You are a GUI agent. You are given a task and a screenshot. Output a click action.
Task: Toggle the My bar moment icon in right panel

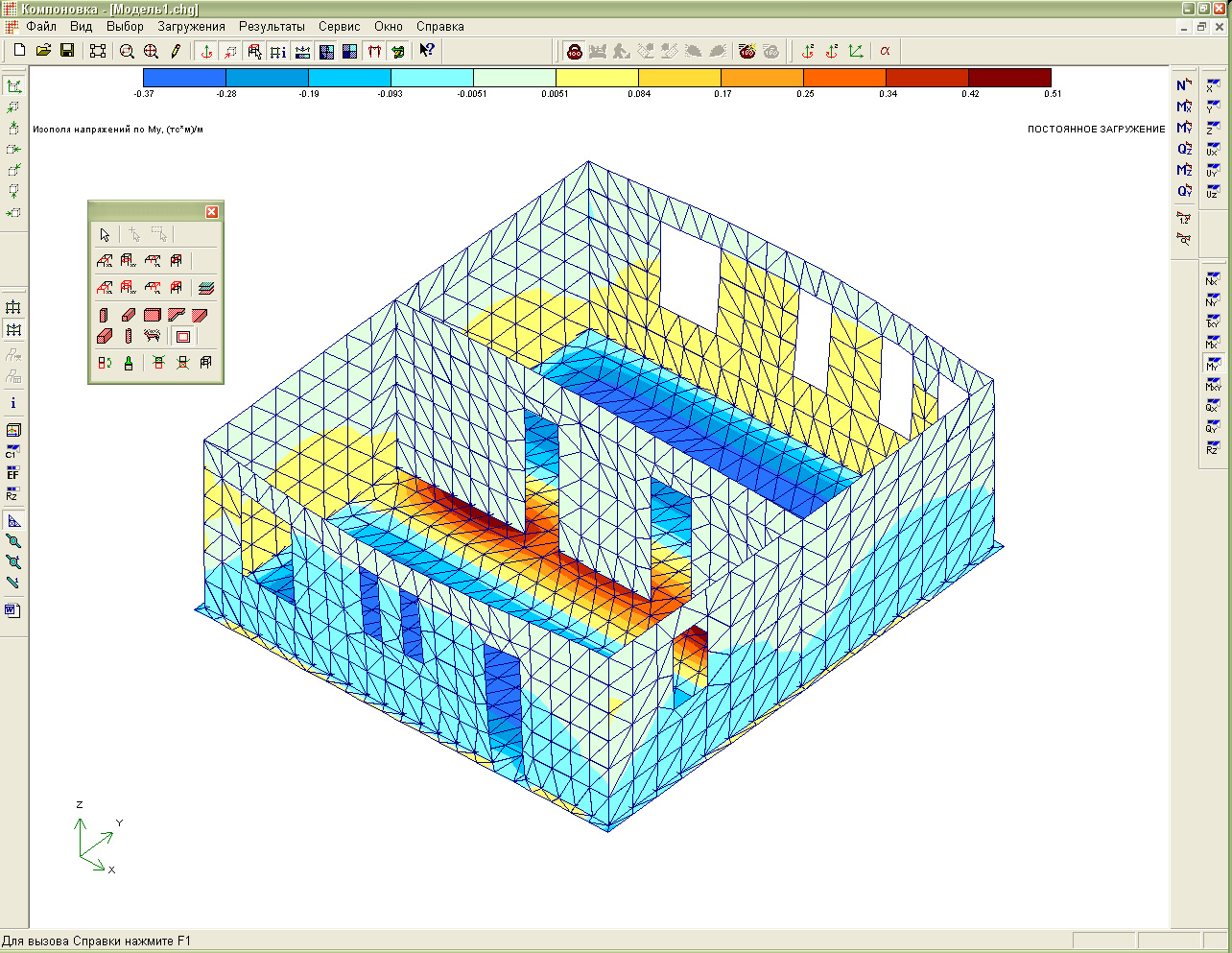1184,128
